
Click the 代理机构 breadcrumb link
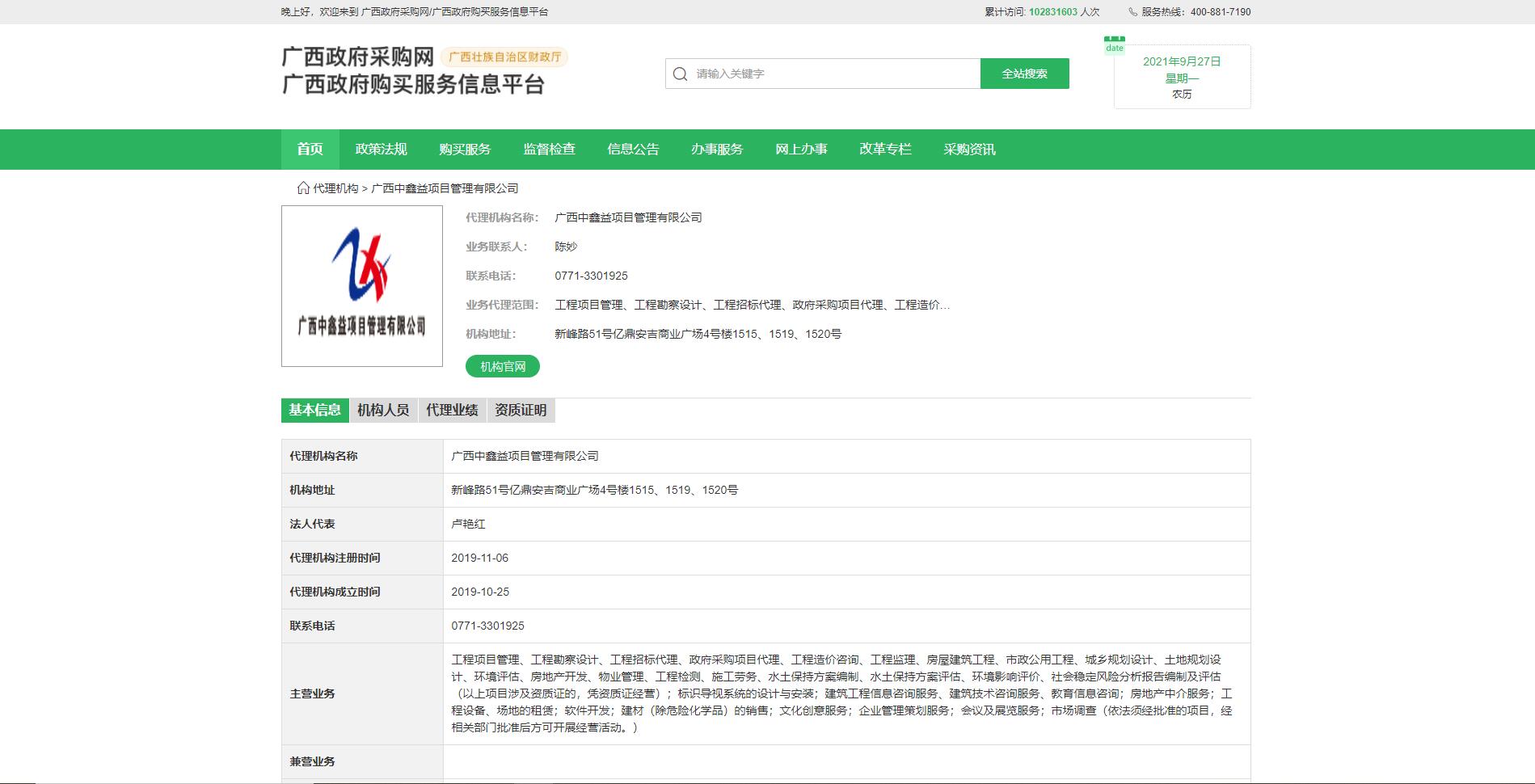335,188
